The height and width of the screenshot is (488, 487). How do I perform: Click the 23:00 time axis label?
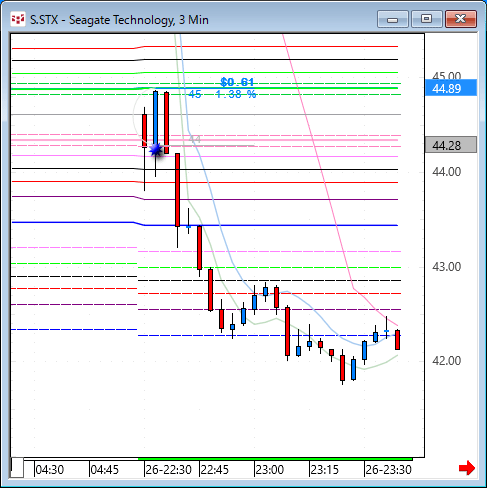coord(270,470)
